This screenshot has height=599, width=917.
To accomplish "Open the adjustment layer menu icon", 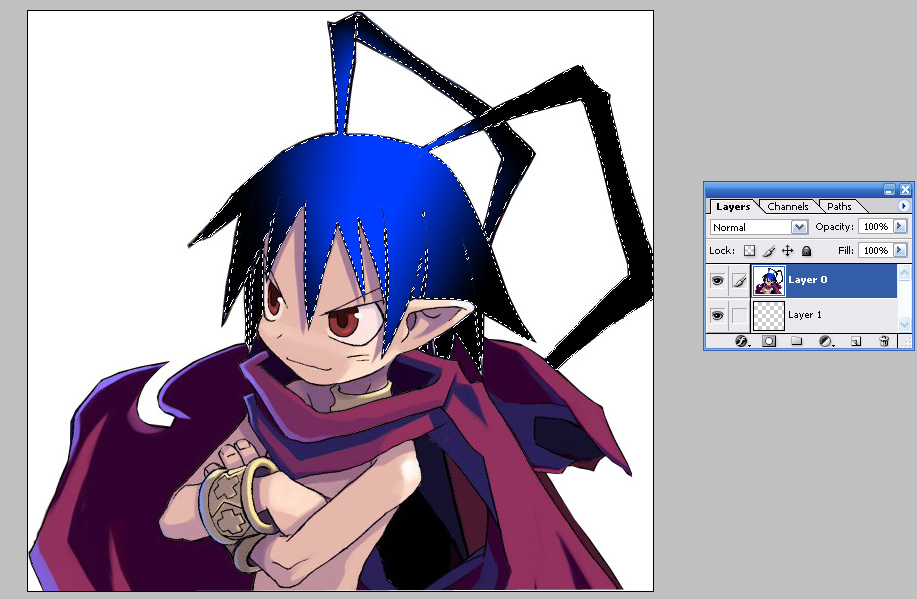I will click(x=826, y=341).
